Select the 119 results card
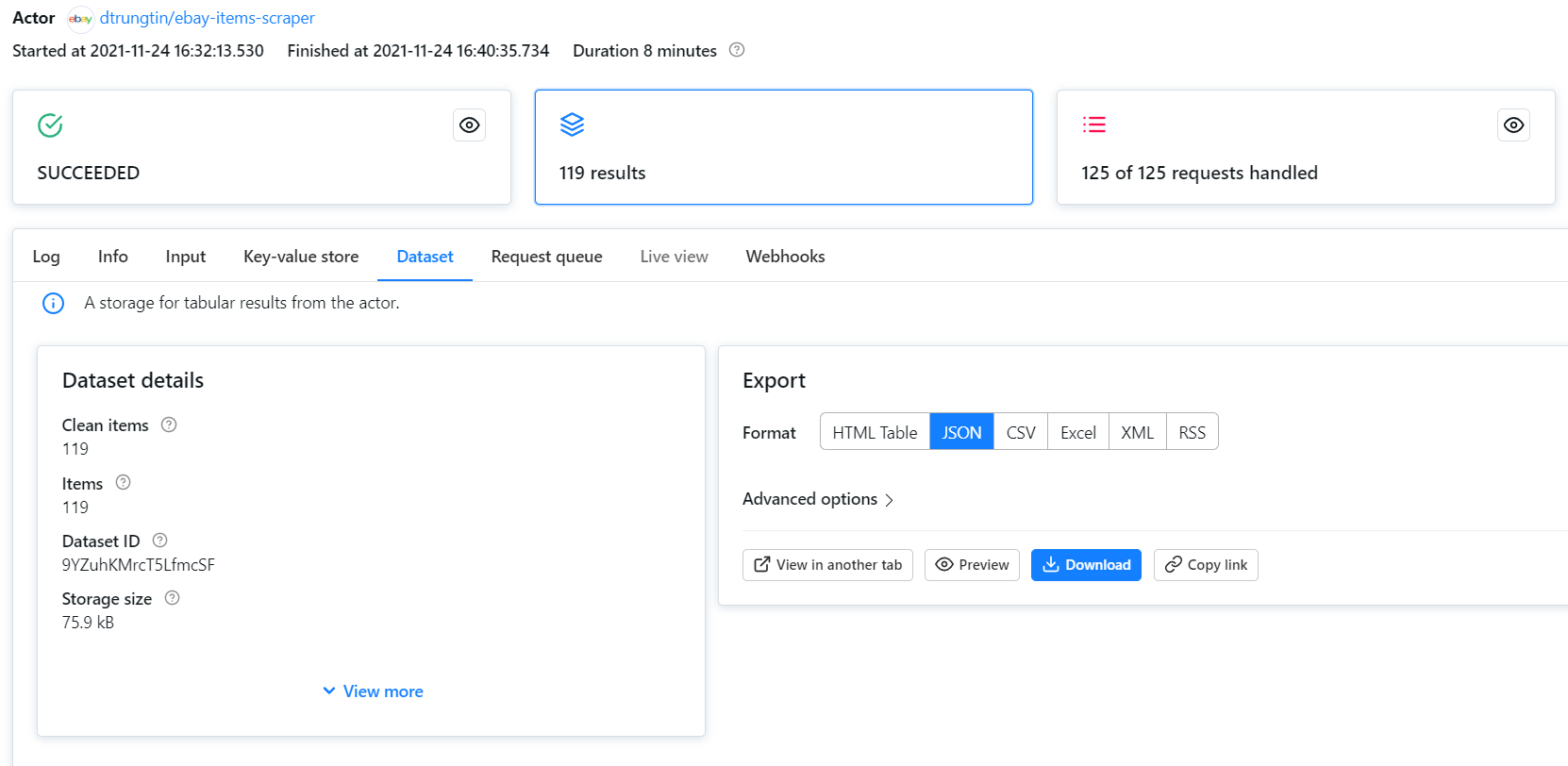 pos(783,147)
